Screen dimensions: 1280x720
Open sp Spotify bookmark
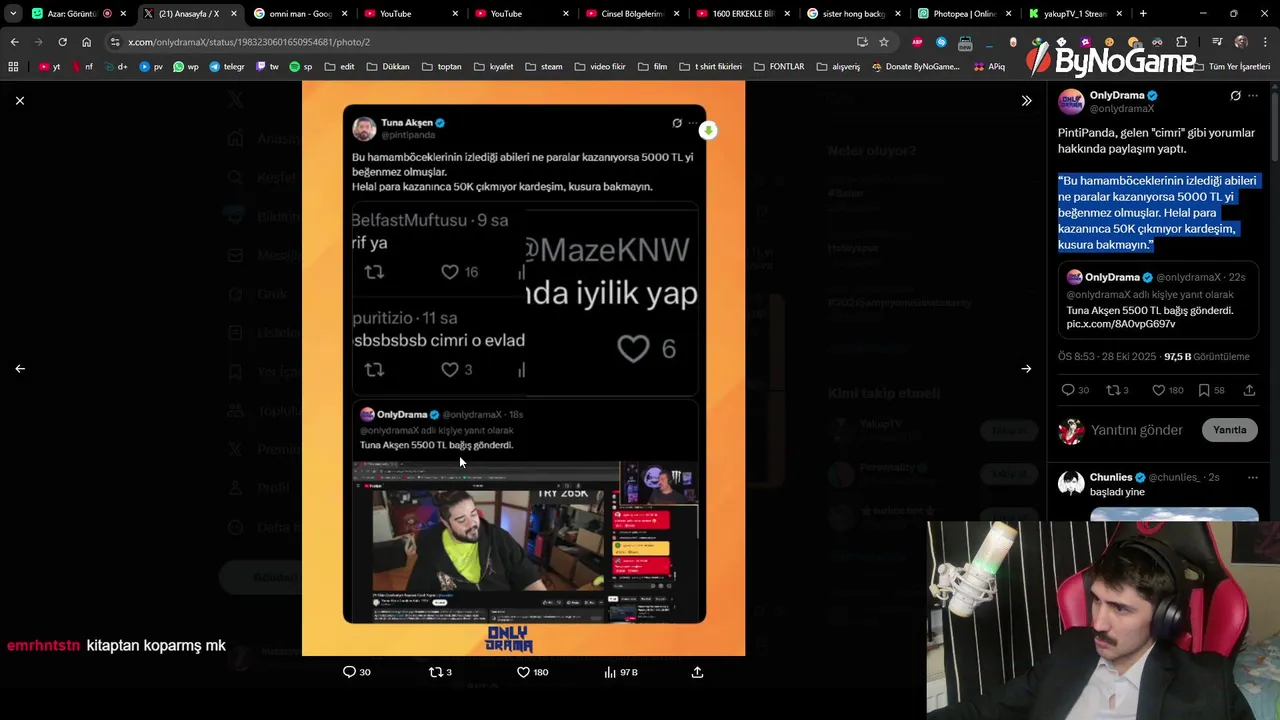point(301,67)
